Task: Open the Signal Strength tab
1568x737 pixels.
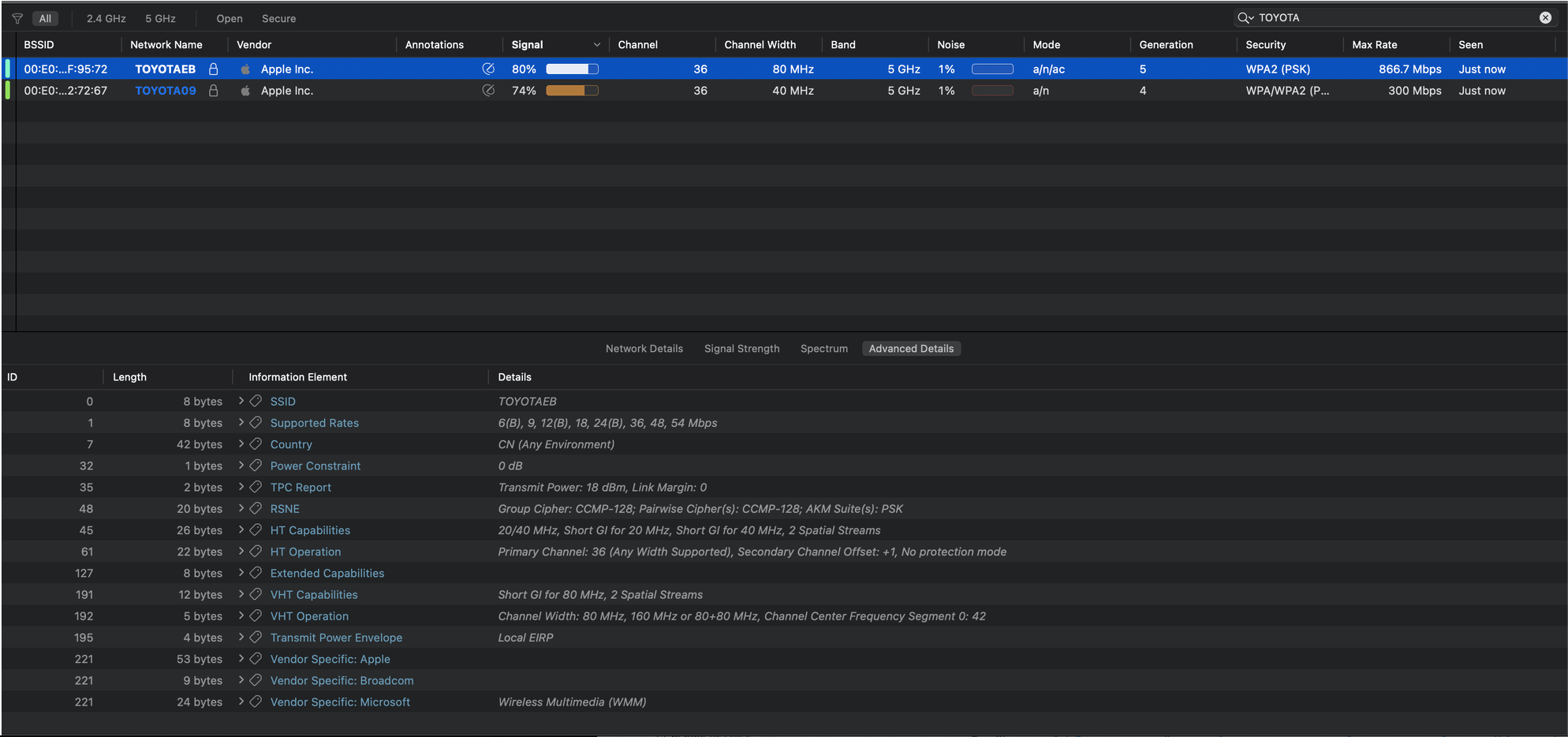Action: coord(741,348)
